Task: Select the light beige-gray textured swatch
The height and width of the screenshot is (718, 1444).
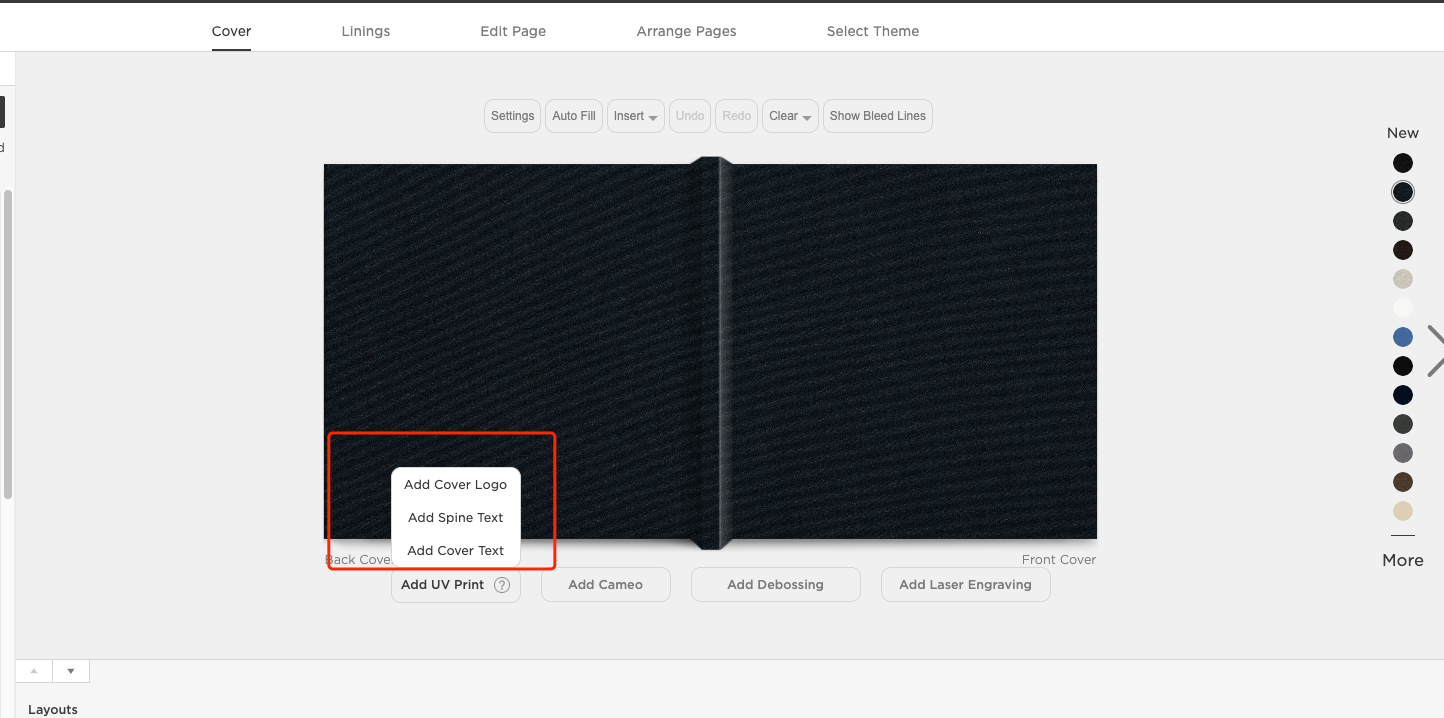Action: point(1403,279)
